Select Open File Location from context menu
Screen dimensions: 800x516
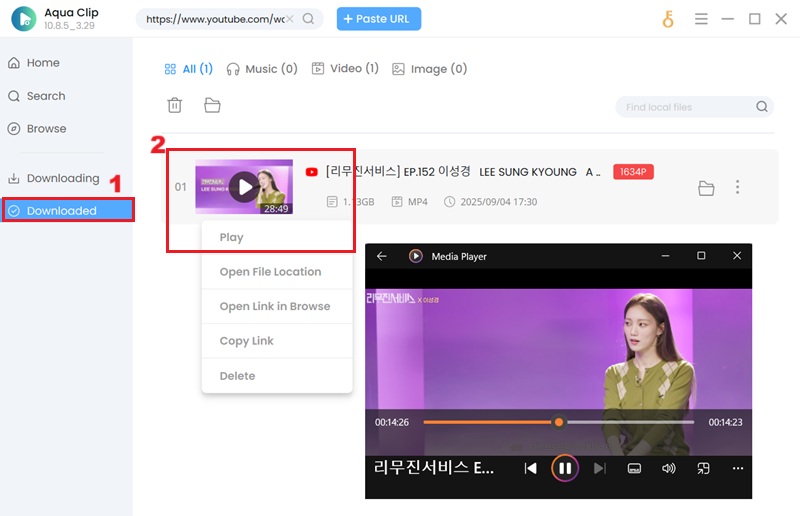pyautogui.click(x=270, y=272)
